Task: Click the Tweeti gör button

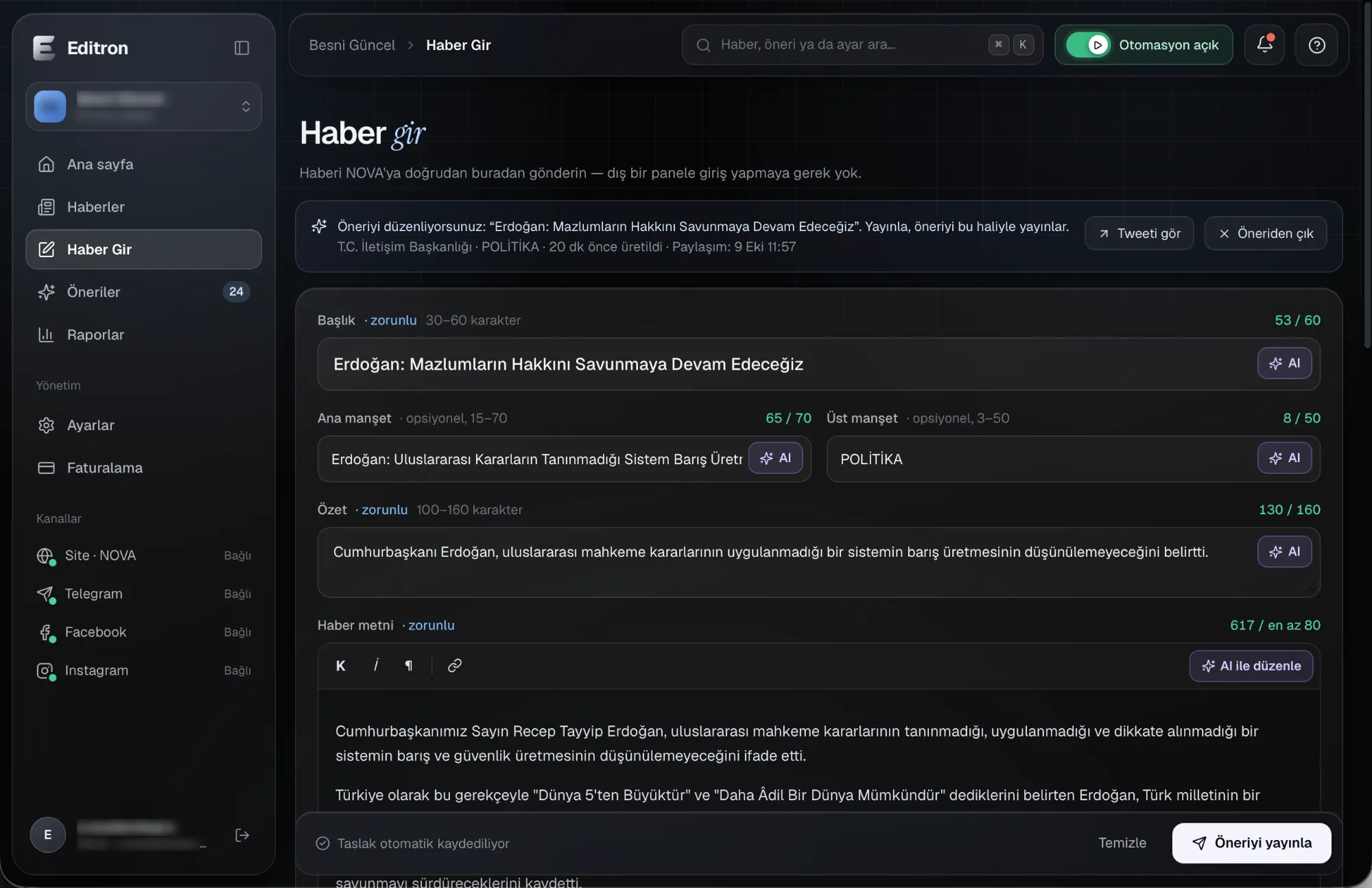Action: 1139,234
